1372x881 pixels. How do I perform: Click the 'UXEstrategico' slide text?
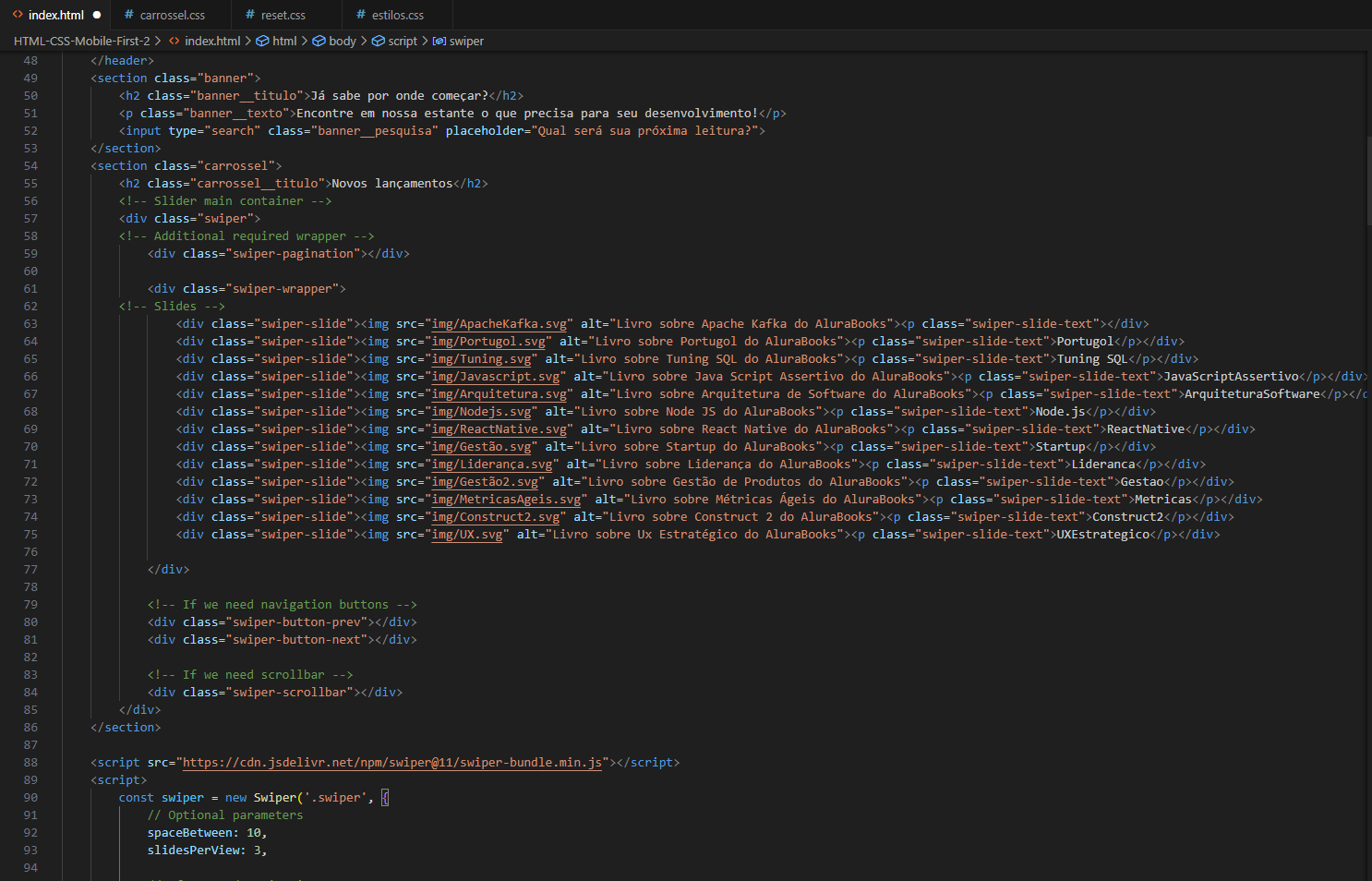[1103, 535]
